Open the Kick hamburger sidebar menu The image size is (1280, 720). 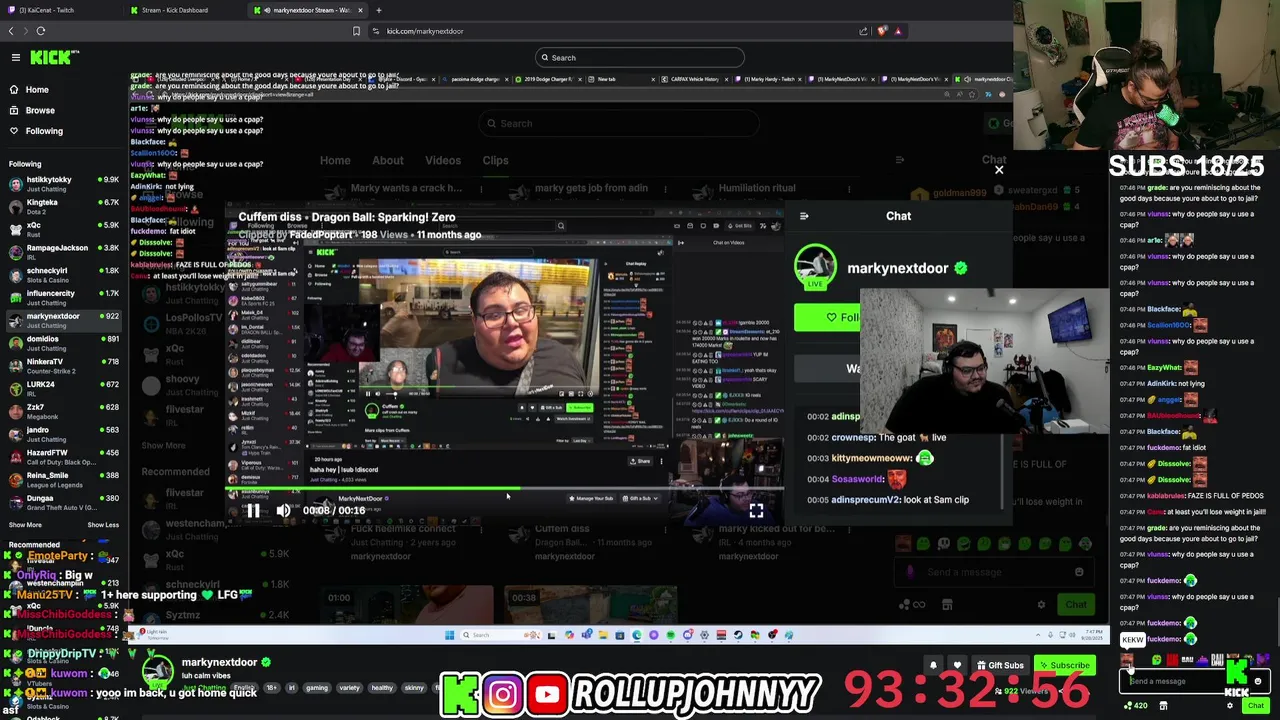(15, 57)
